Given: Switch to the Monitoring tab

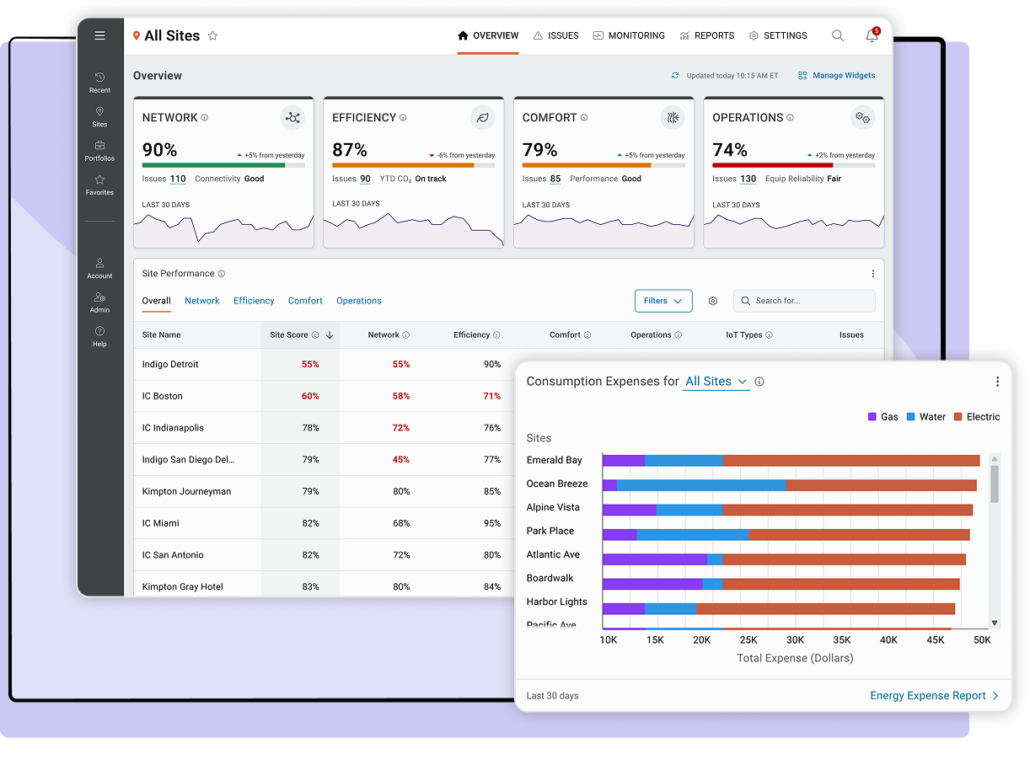Looking at the screenshot, I should click(x=629, y=35).
